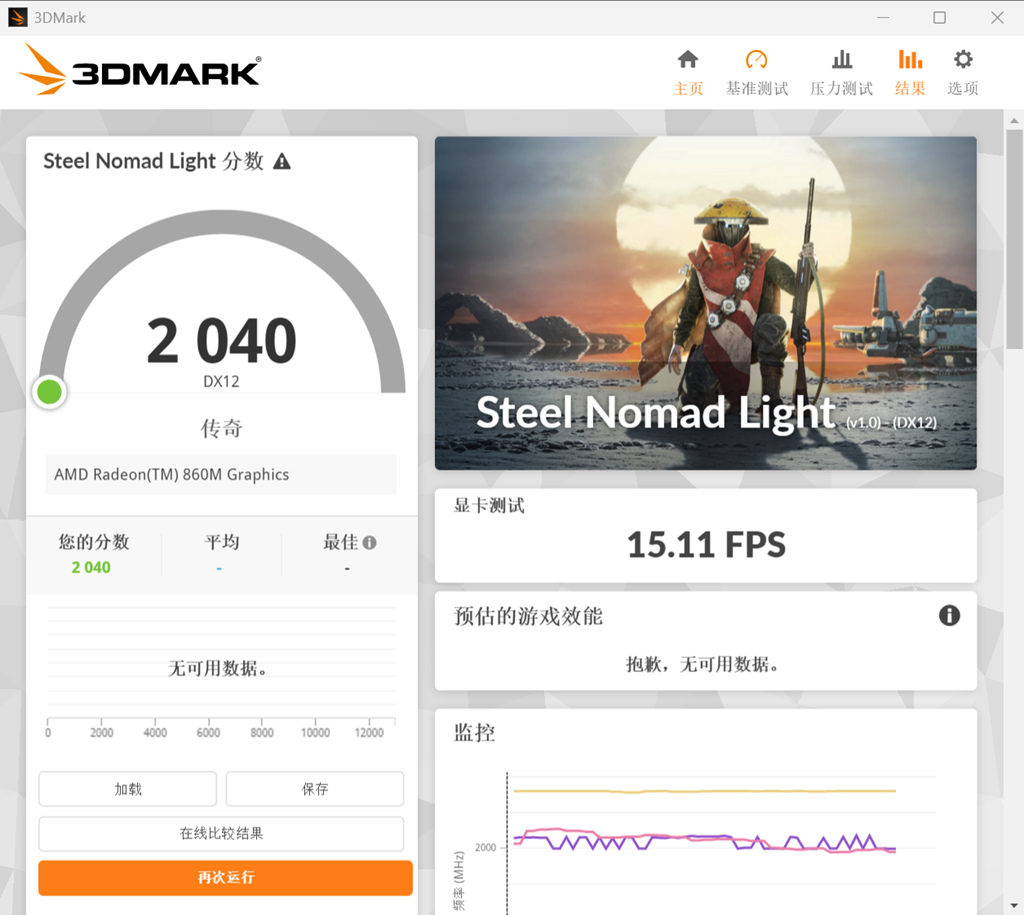The height and width of the screenshot is (915, 1024).
Task: Click the 平均 column label
Action: [x=221, y=542]
